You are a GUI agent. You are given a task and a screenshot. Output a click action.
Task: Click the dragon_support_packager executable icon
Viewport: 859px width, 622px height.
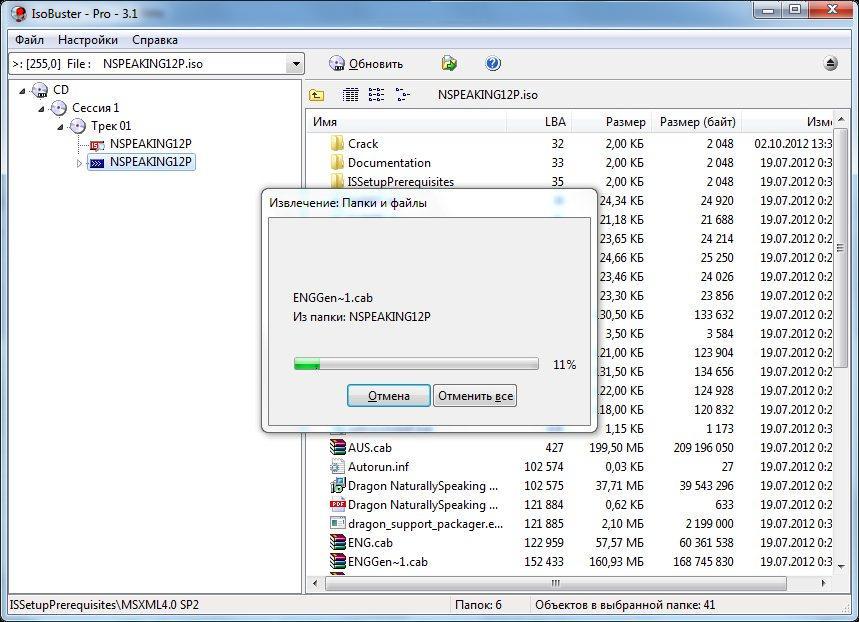pyautogui.click(x=337, y=523)
